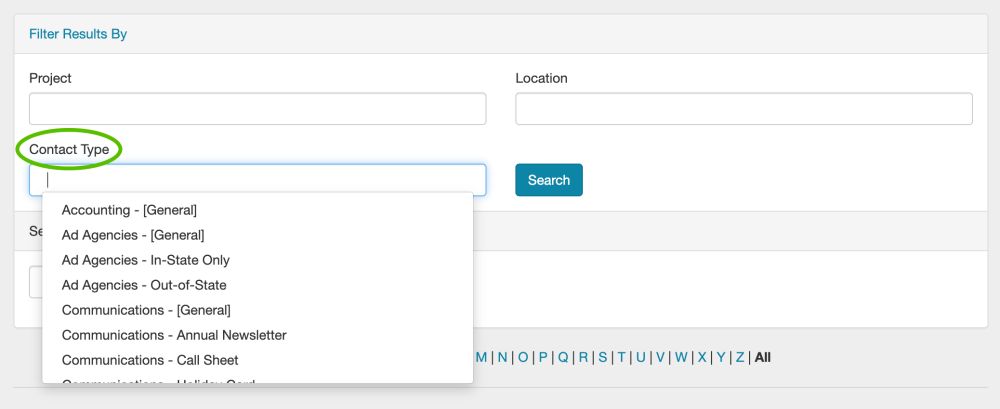Viewport: 1000px width, 409px height.
Task: Select the letter X filter link
Action: click(x=702, y=357)
